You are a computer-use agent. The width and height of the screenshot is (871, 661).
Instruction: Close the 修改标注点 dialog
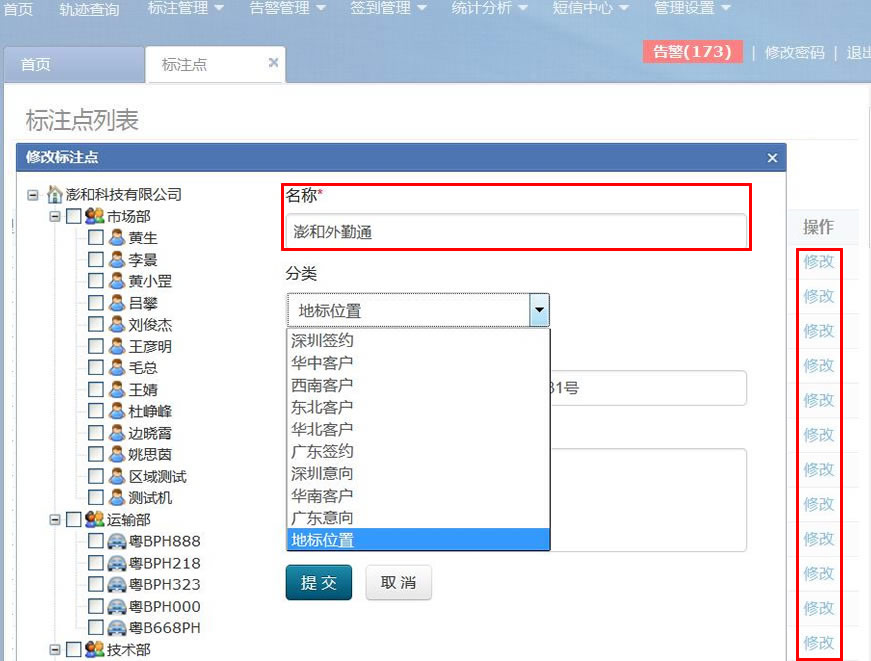click(772, 158)
